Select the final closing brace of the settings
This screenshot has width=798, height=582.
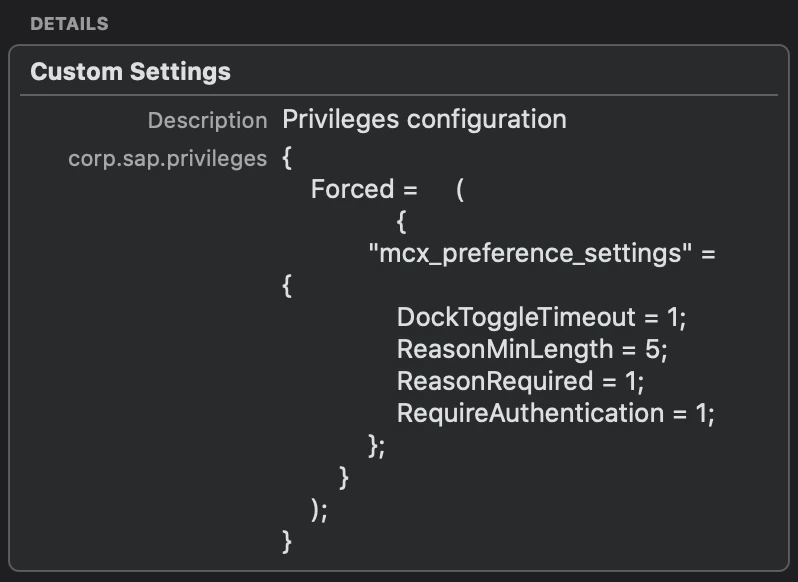pyautogui.click(x=287, y=541)
